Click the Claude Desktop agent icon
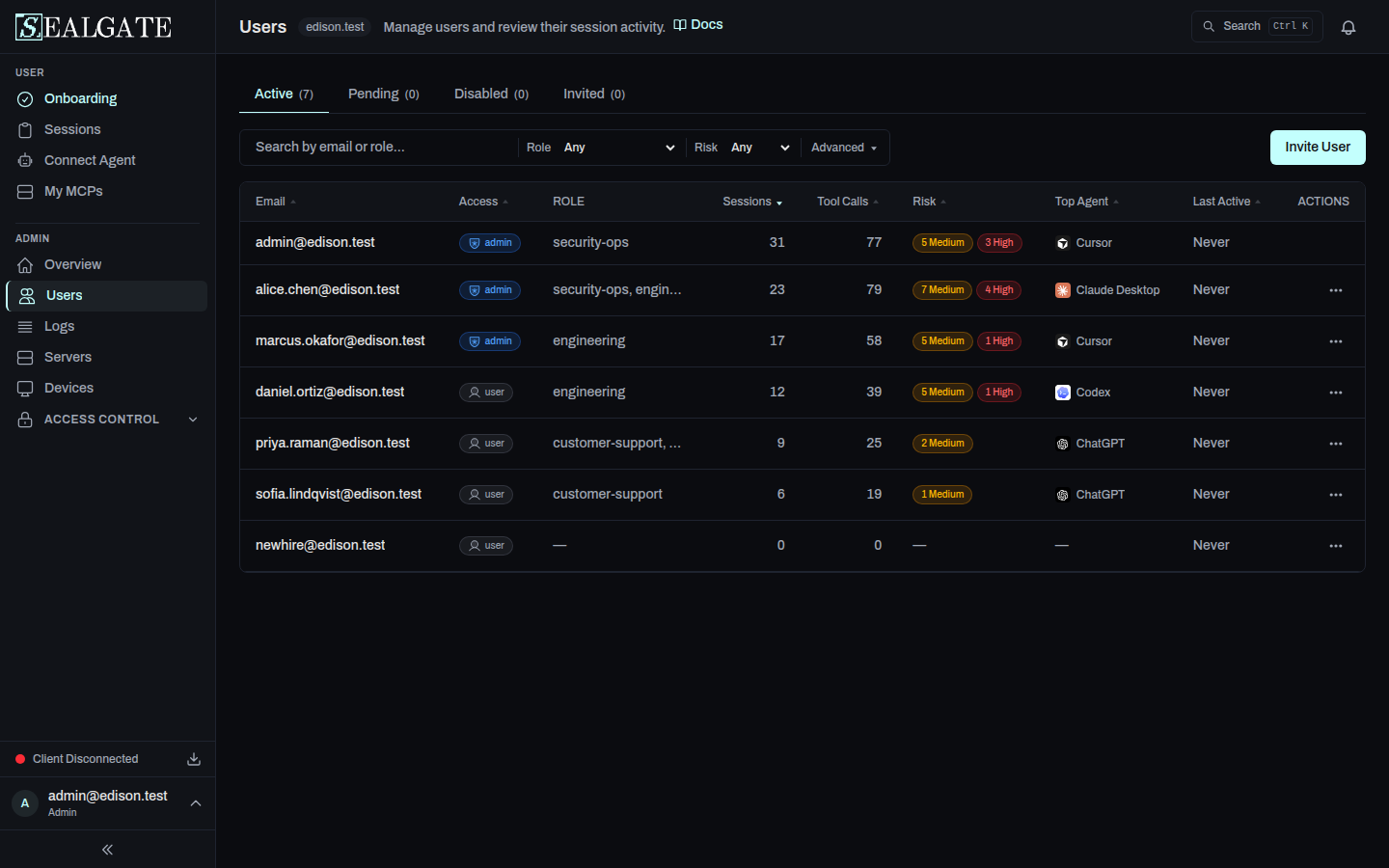Viewport: 1389px width, 868px height. tap(1063, 290)
